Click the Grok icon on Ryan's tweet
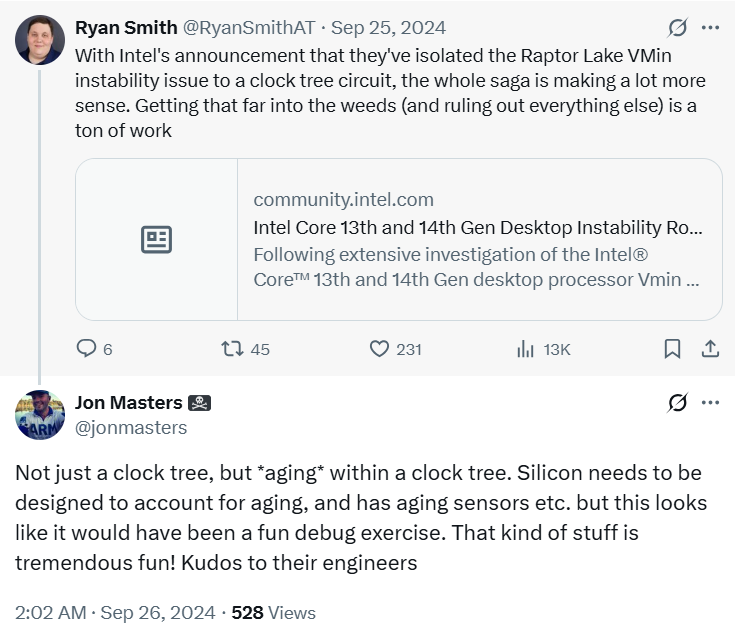The height and width of the screenshot is (630, 735). pos(677,27)
